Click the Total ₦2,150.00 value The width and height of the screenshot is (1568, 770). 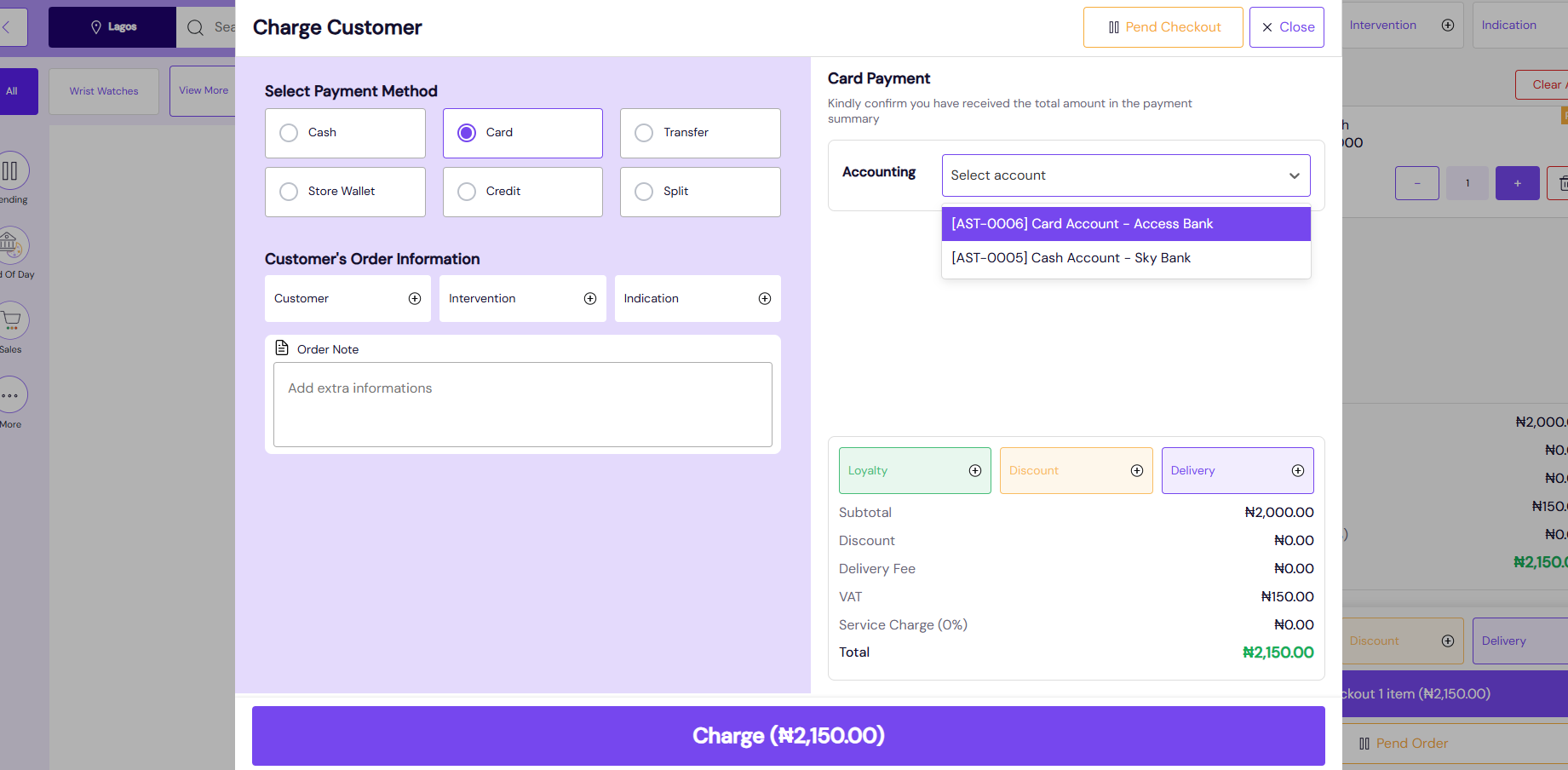coord(1278,653)
